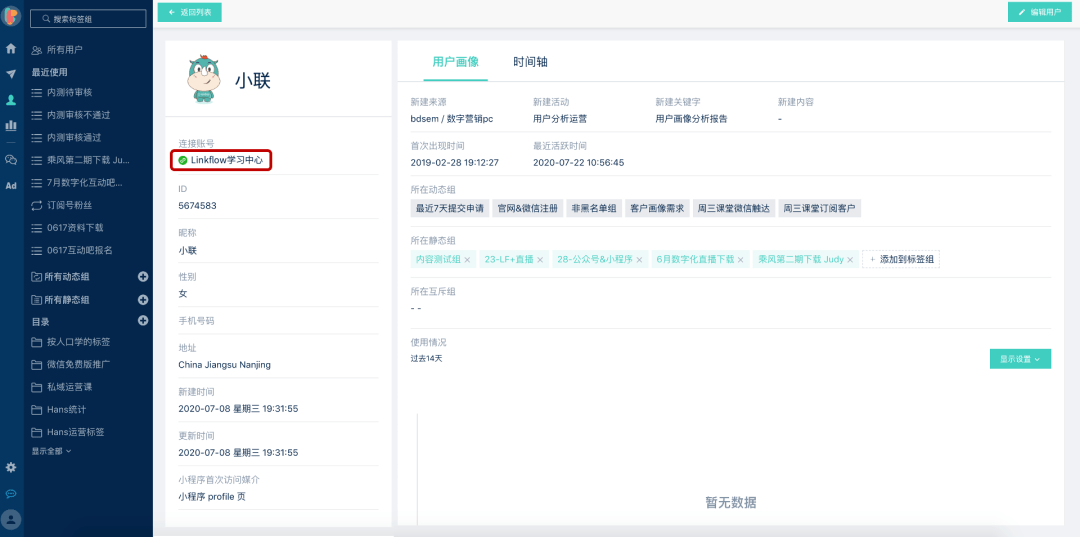Open the 显示设置 dropdown
Viewport: 1080px width, 537px height.
[x=1020, y=359]
